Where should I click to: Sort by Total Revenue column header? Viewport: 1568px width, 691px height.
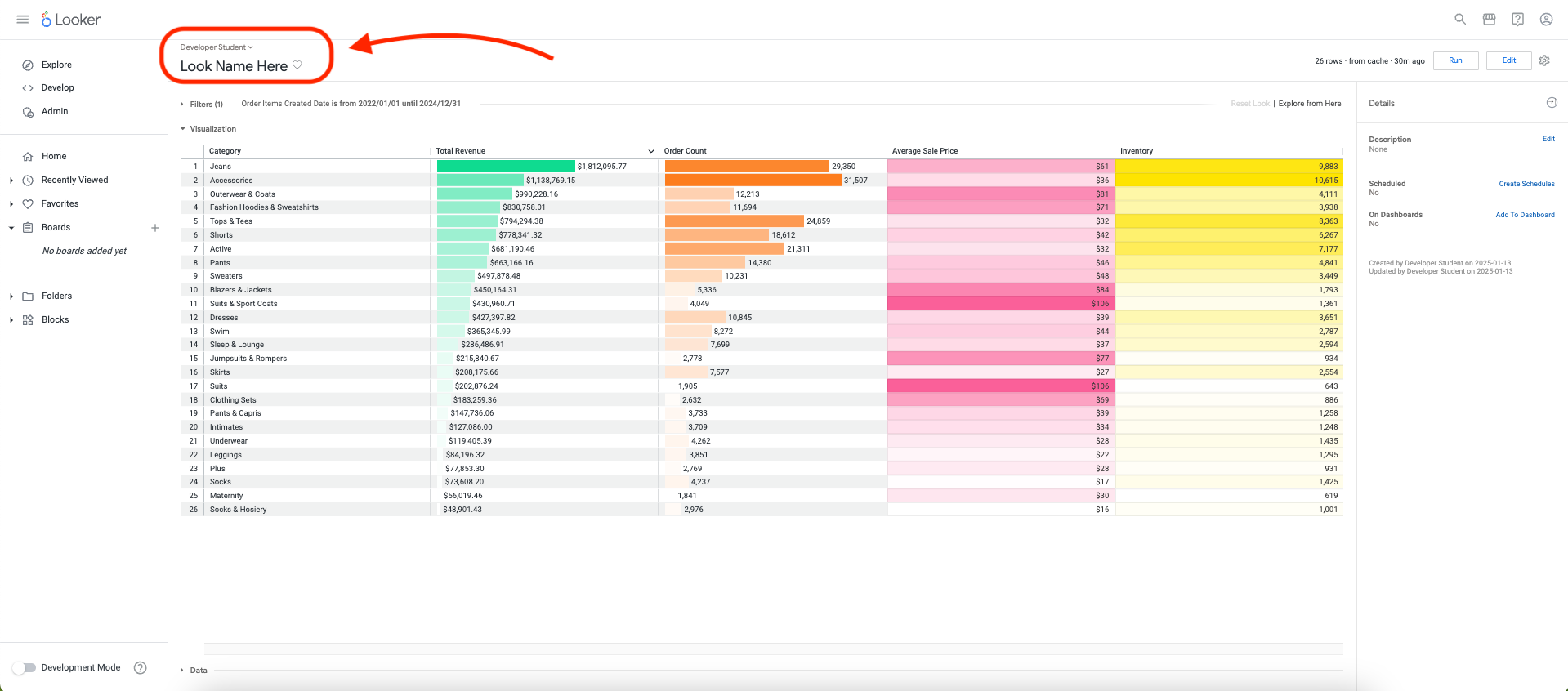[460, 151]
